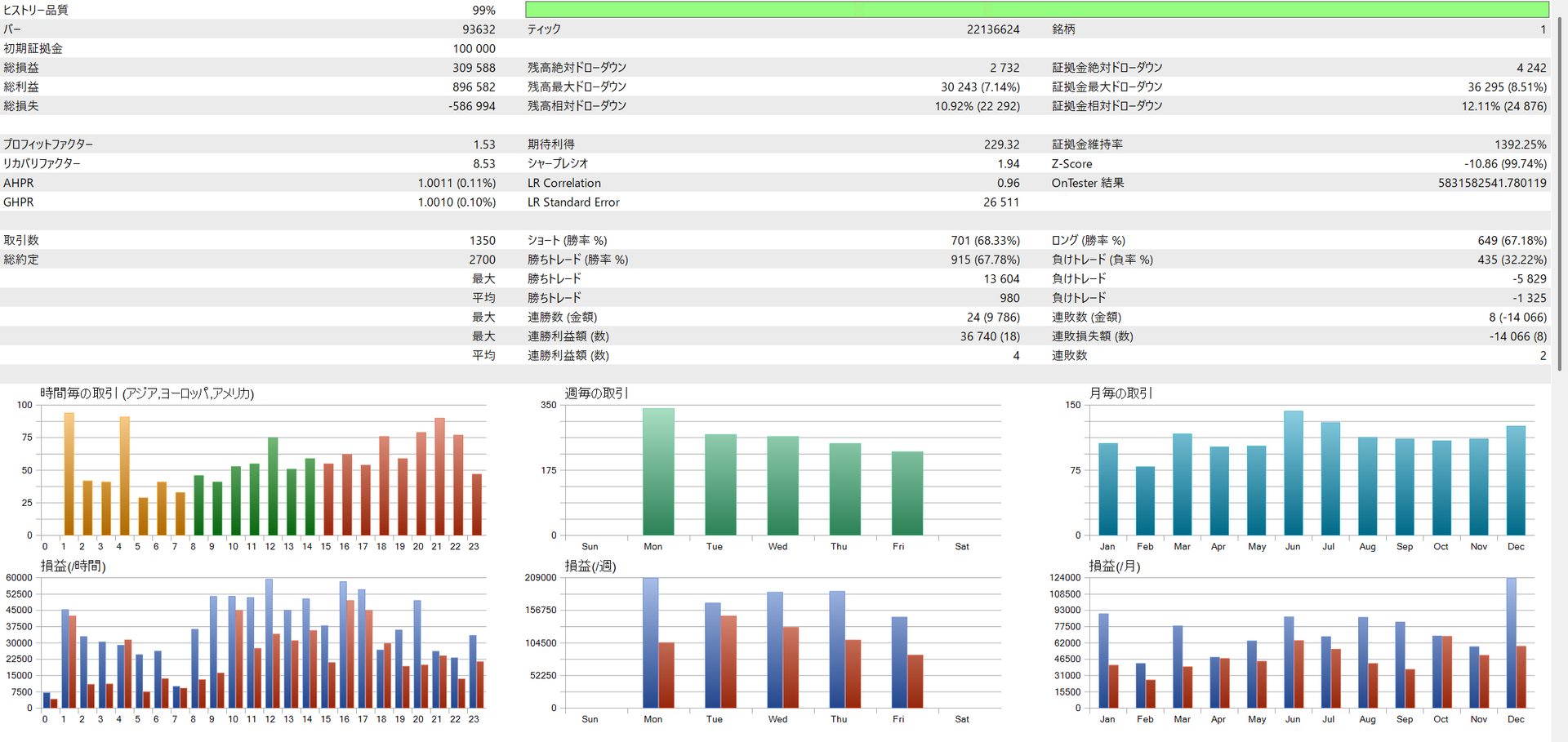Click the green history quality progress bar
The height and width of the screenshot is (742, 1568).
coord(1037,10)
